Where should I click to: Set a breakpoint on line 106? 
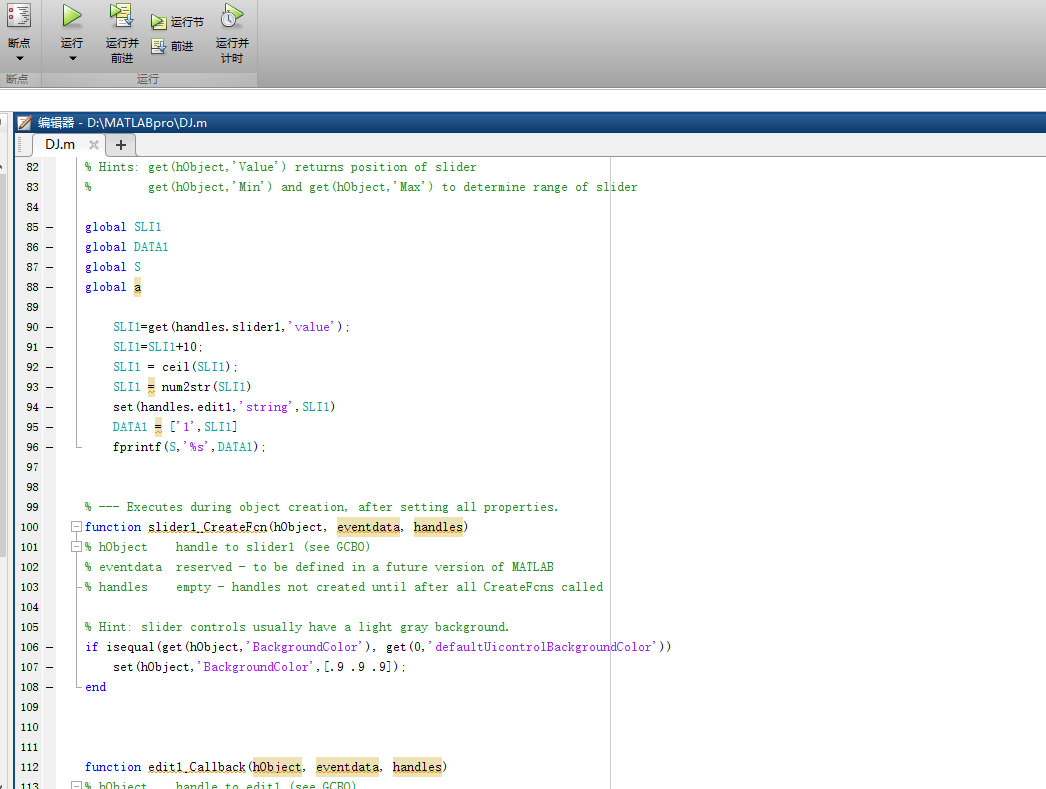click(x=47, y=647)
